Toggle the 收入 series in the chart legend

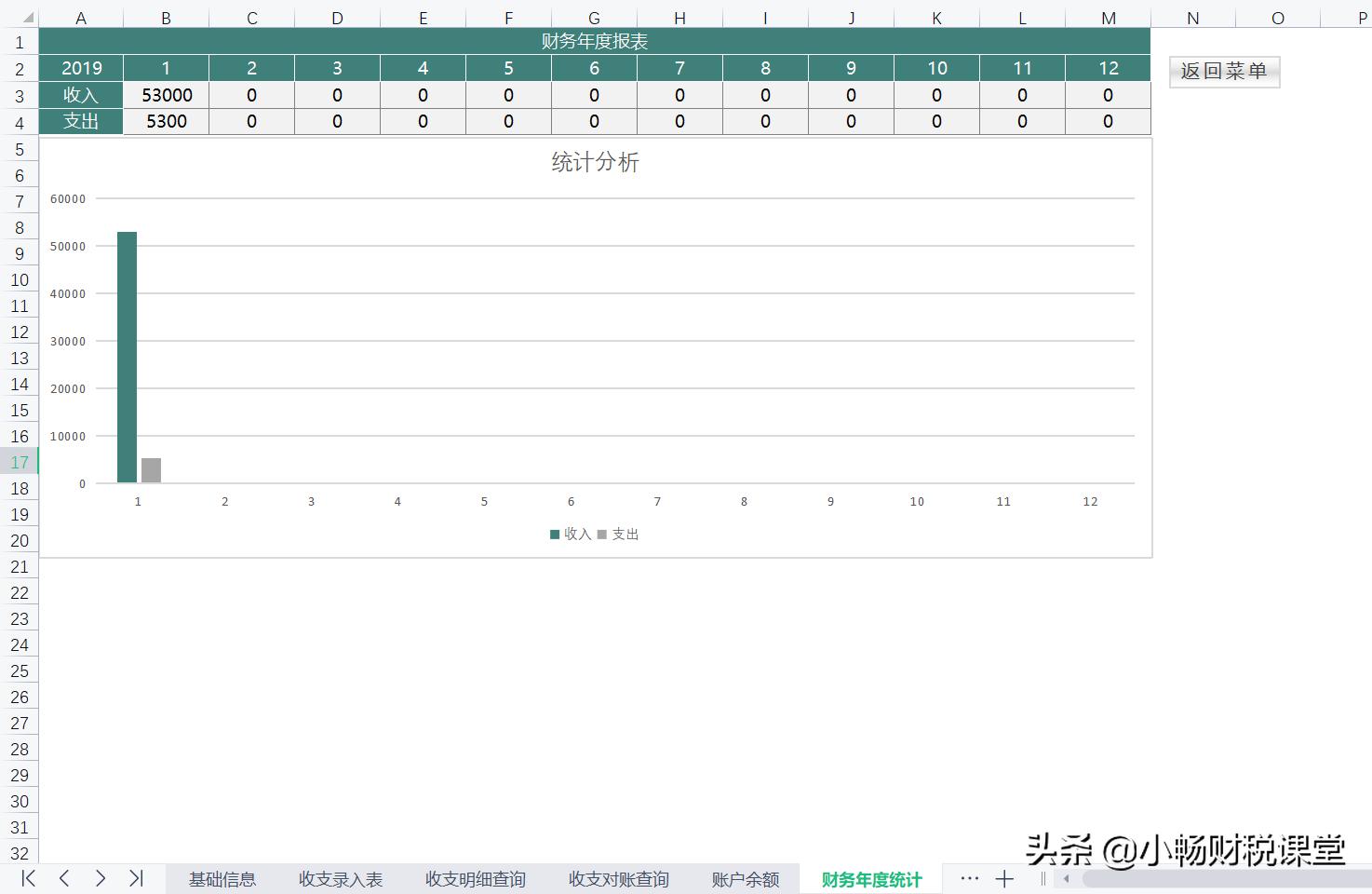click(x=571, y=534)
